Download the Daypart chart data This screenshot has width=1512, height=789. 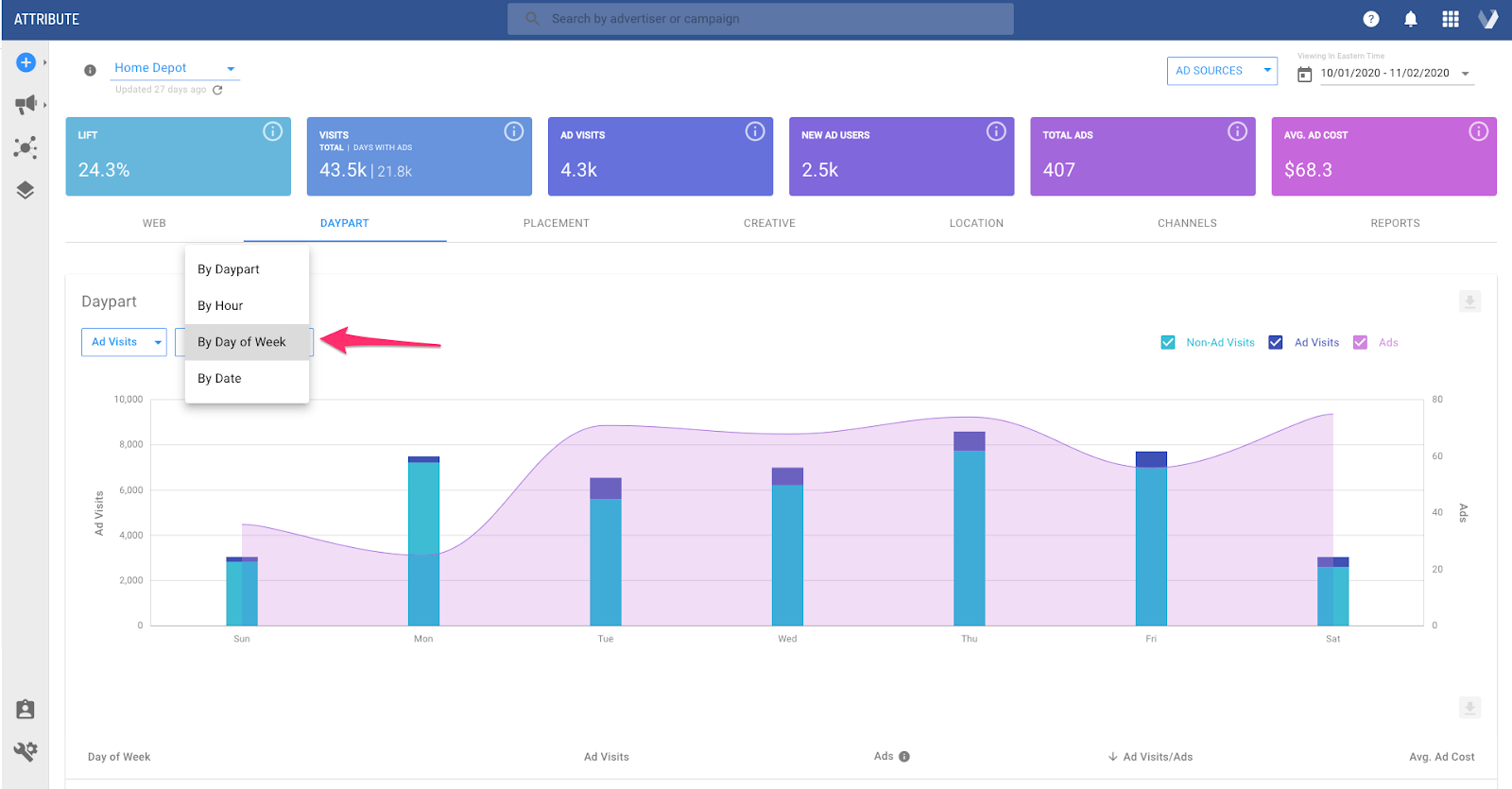click(x=1469, y=301)
